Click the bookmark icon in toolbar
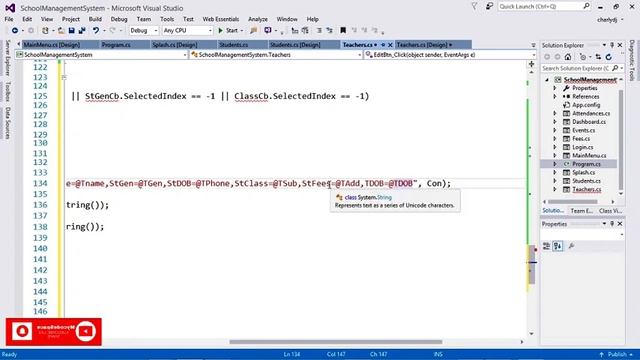This screenshot has height=360, width=640. (x=343, y=31)
